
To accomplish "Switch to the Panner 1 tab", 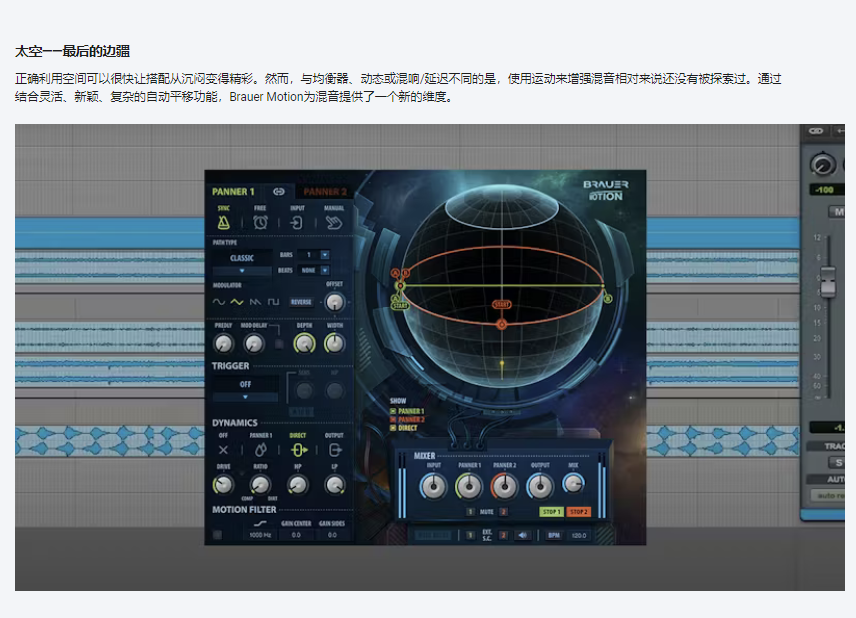I will pos(233,192).
